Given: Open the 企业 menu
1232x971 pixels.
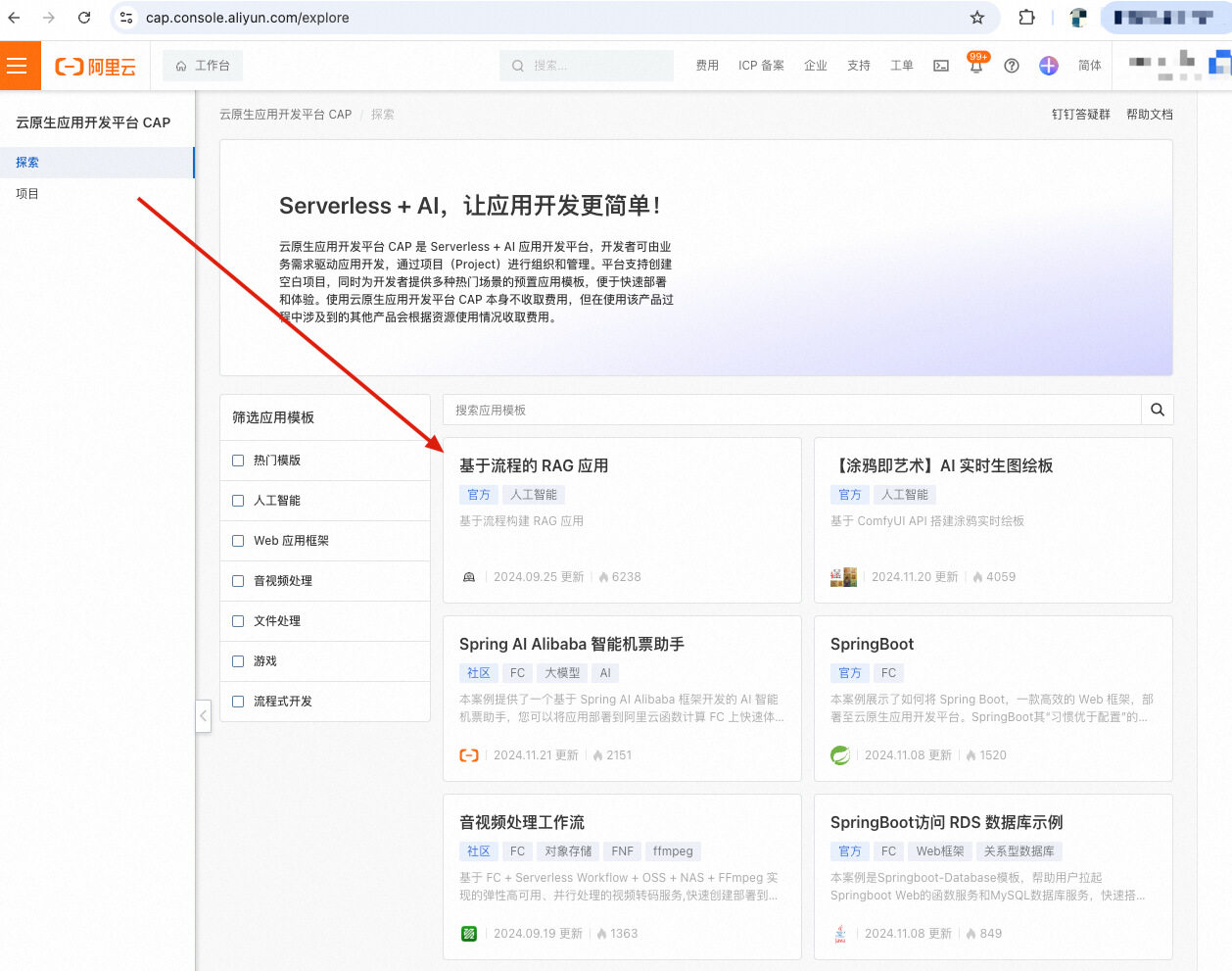Looking at the screenshot, I should (x=816, y=66).
